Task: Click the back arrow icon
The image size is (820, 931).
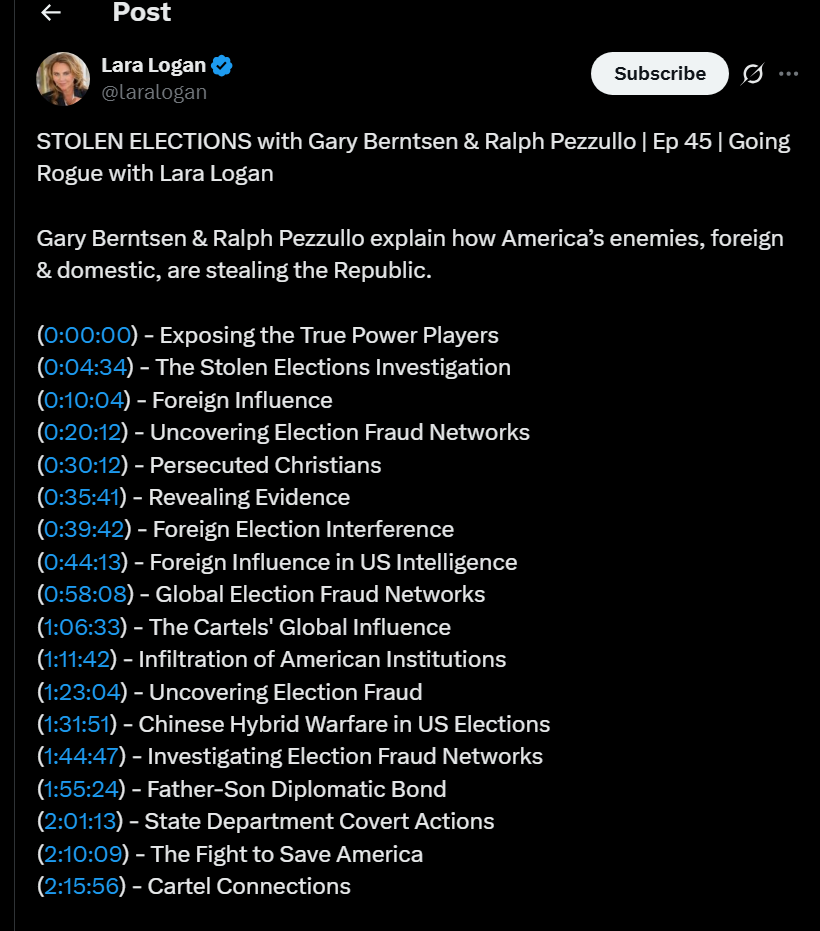Action: tap(51, 12)
